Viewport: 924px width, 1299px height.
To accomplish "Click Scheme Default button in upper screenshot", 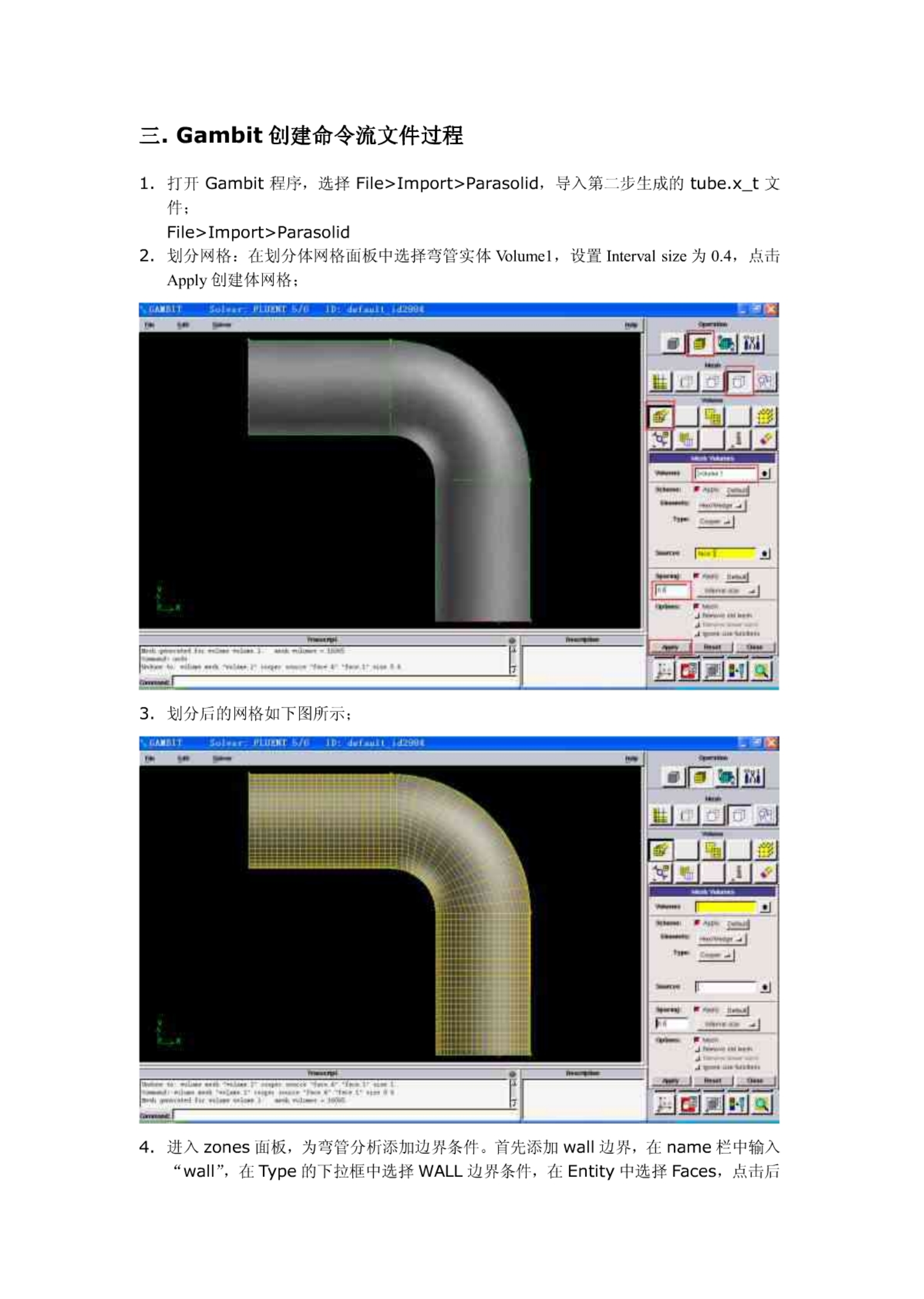I will pyautogui.click(x=737, y=490).
